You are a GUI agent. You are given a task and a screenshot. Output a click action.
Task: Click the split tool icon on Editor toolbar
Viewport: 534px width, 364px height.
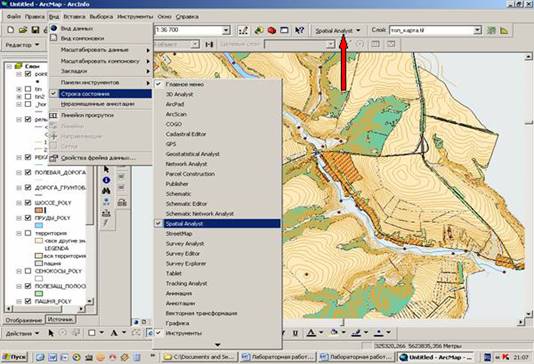pos(209,44)
